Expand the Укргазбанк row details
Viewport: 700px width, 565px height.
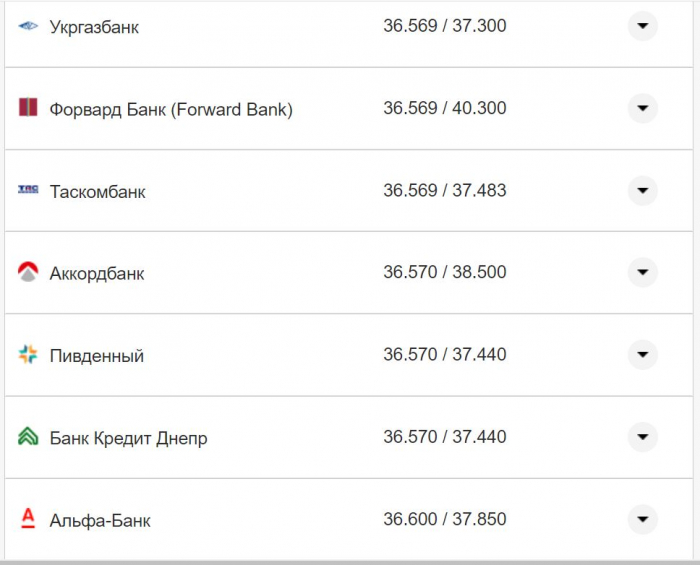click(x=642, y=26)
